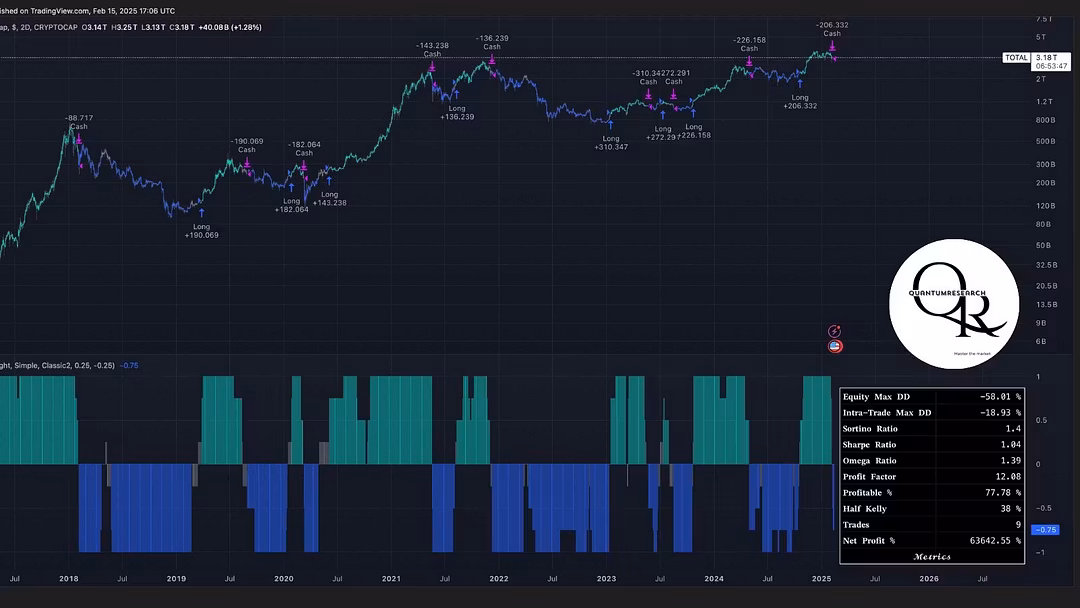Click the QuantumResearch circular logo
Viewport: 1080px width, 608px height.
(954, 301)
